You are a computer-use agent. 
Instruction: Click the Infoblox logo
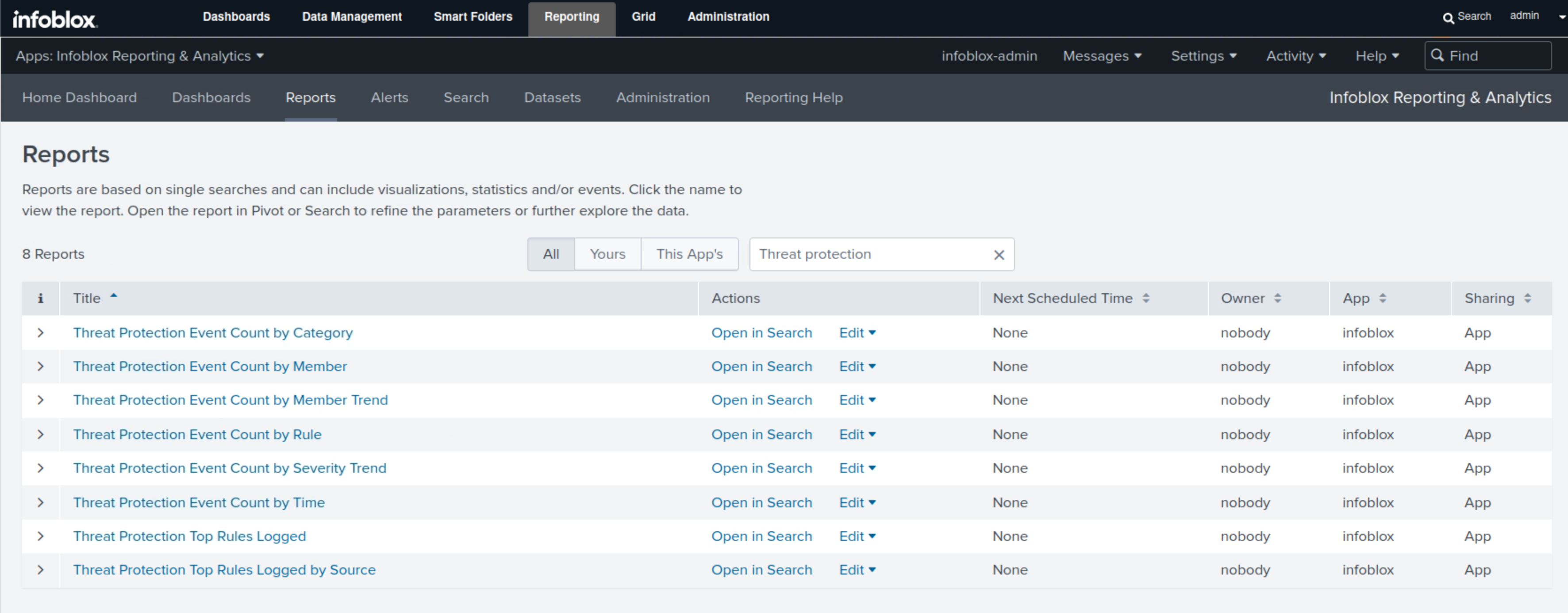[x=55, y=19]
